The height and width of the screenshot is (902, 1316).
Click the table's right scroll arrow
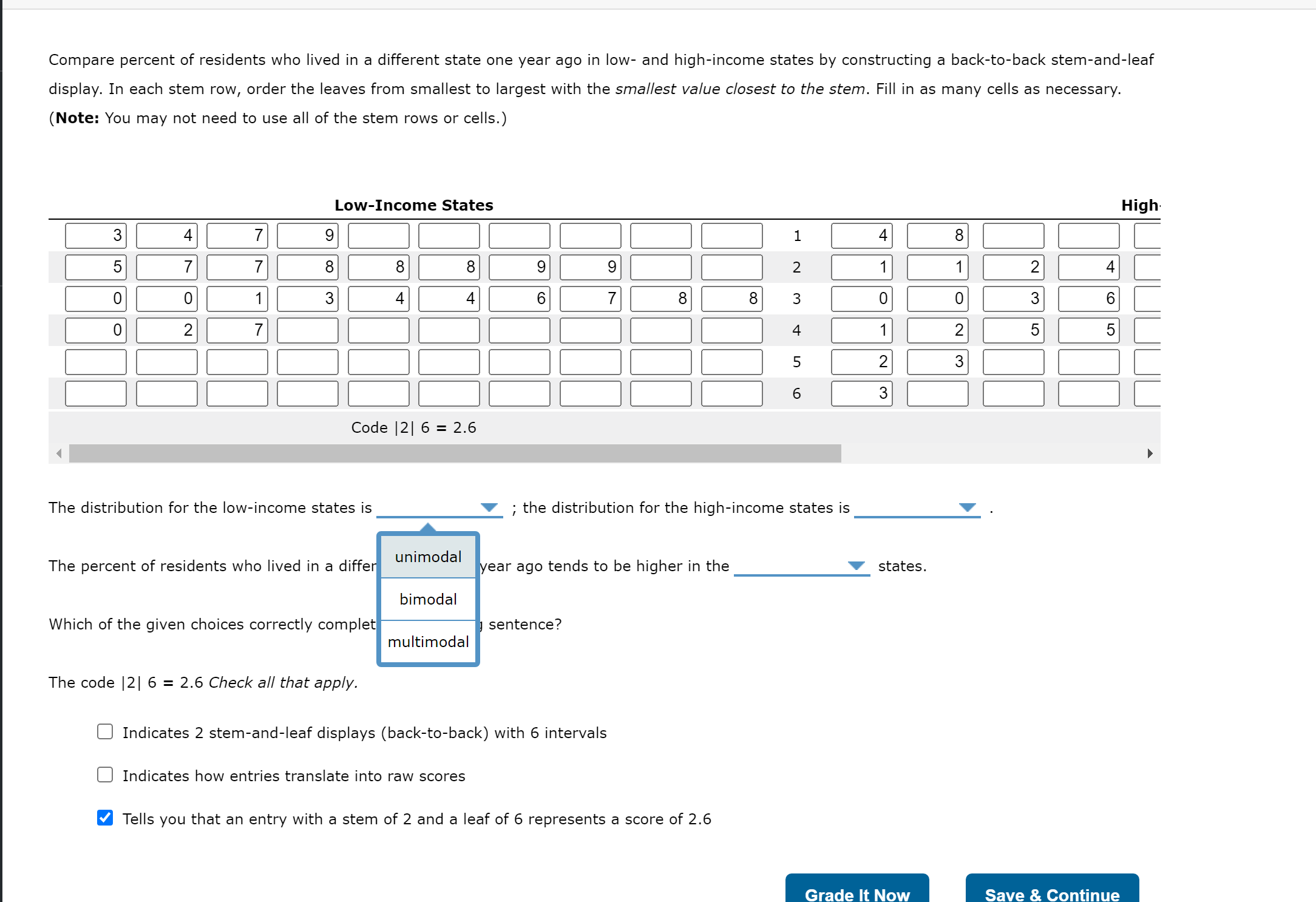pos(1150,453)
